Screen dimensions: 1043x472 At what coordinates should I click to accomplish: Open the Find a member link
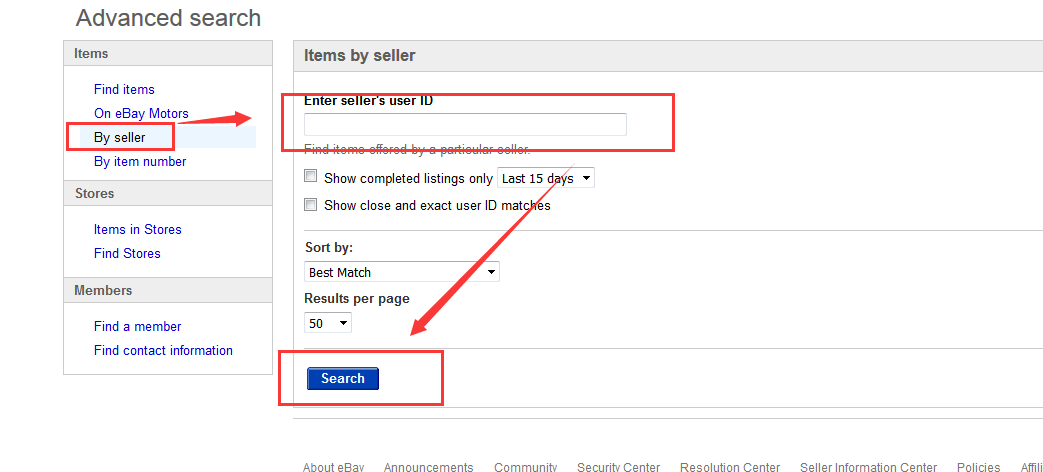tap(138, 326)
